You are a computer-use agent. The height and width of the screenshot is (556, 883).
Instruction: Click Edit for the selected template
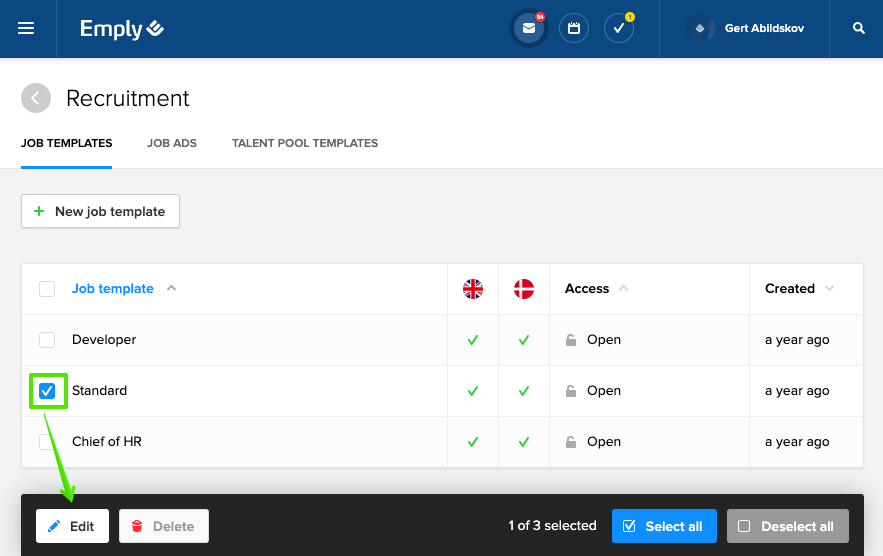(72, 526)
